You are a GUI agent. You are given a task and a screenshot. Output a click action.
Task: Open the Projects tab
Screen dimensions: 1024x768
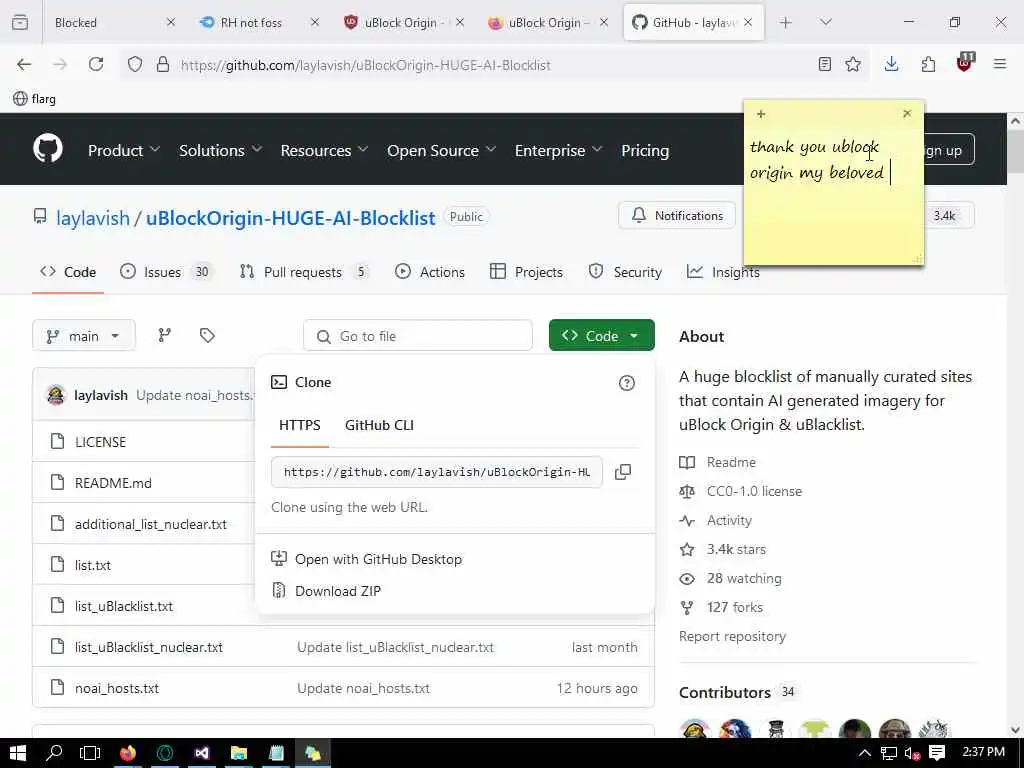pos(526,272)
